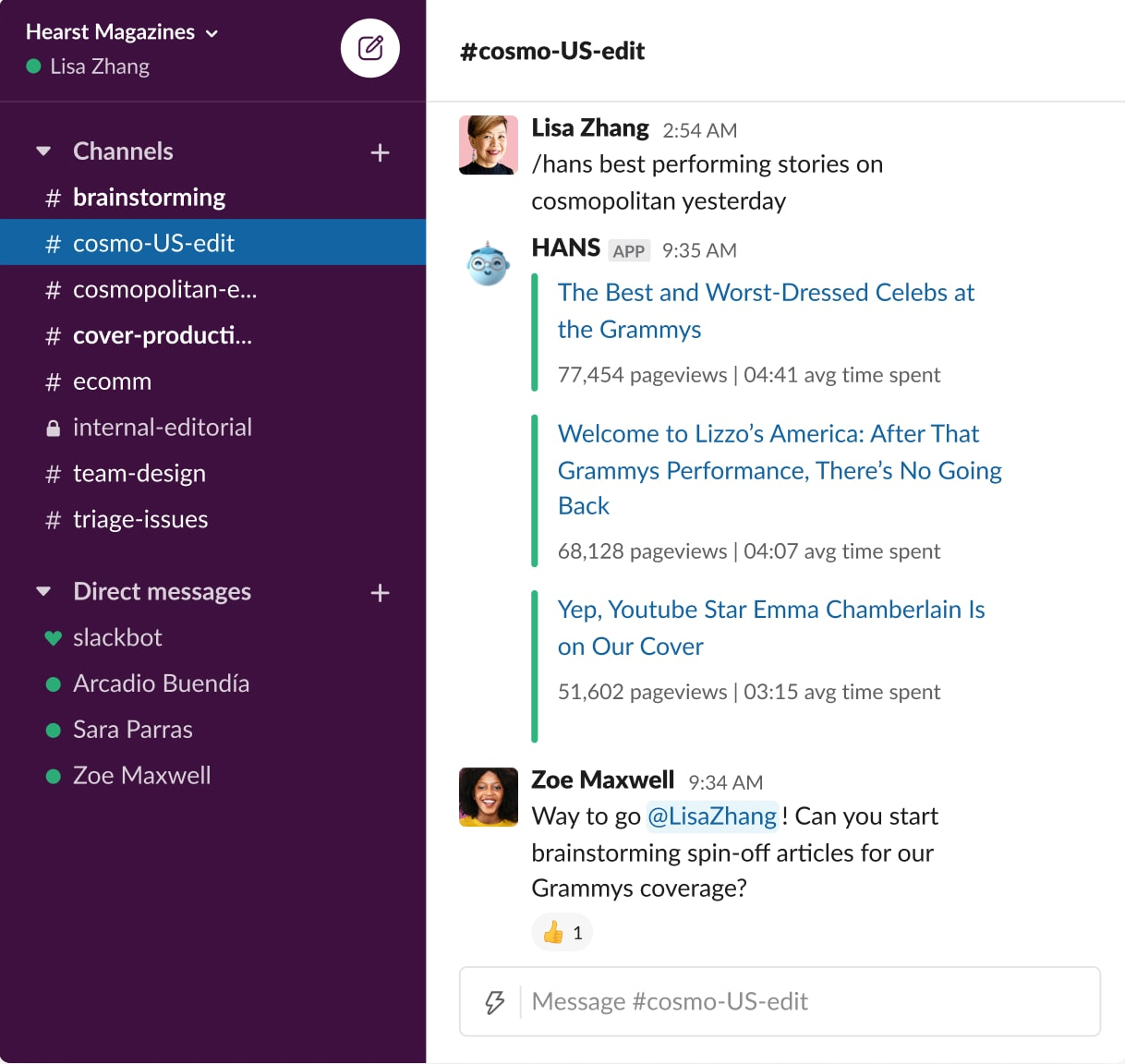Screen dimensions: 1125x1064
Task: Click the 77,454 pageviews stats line
Action: click(x=749, y=375)
